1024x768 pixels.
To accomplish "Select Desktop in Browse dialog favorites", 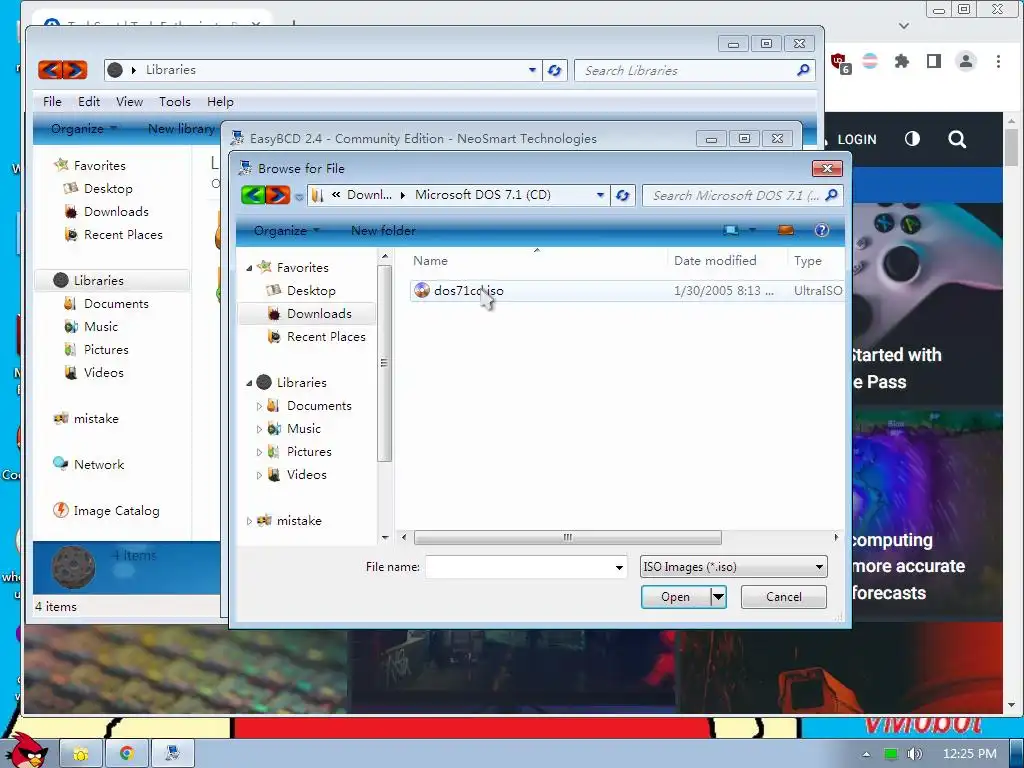I will pyautogui.click(x=311, y=291).
